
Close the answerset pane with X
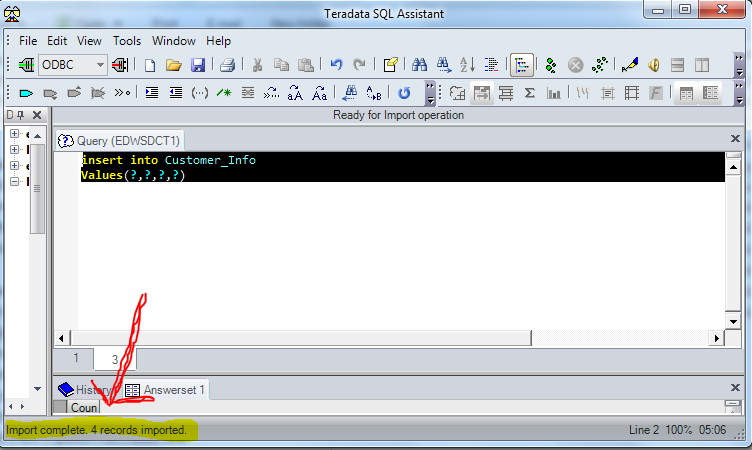point(735,387)
